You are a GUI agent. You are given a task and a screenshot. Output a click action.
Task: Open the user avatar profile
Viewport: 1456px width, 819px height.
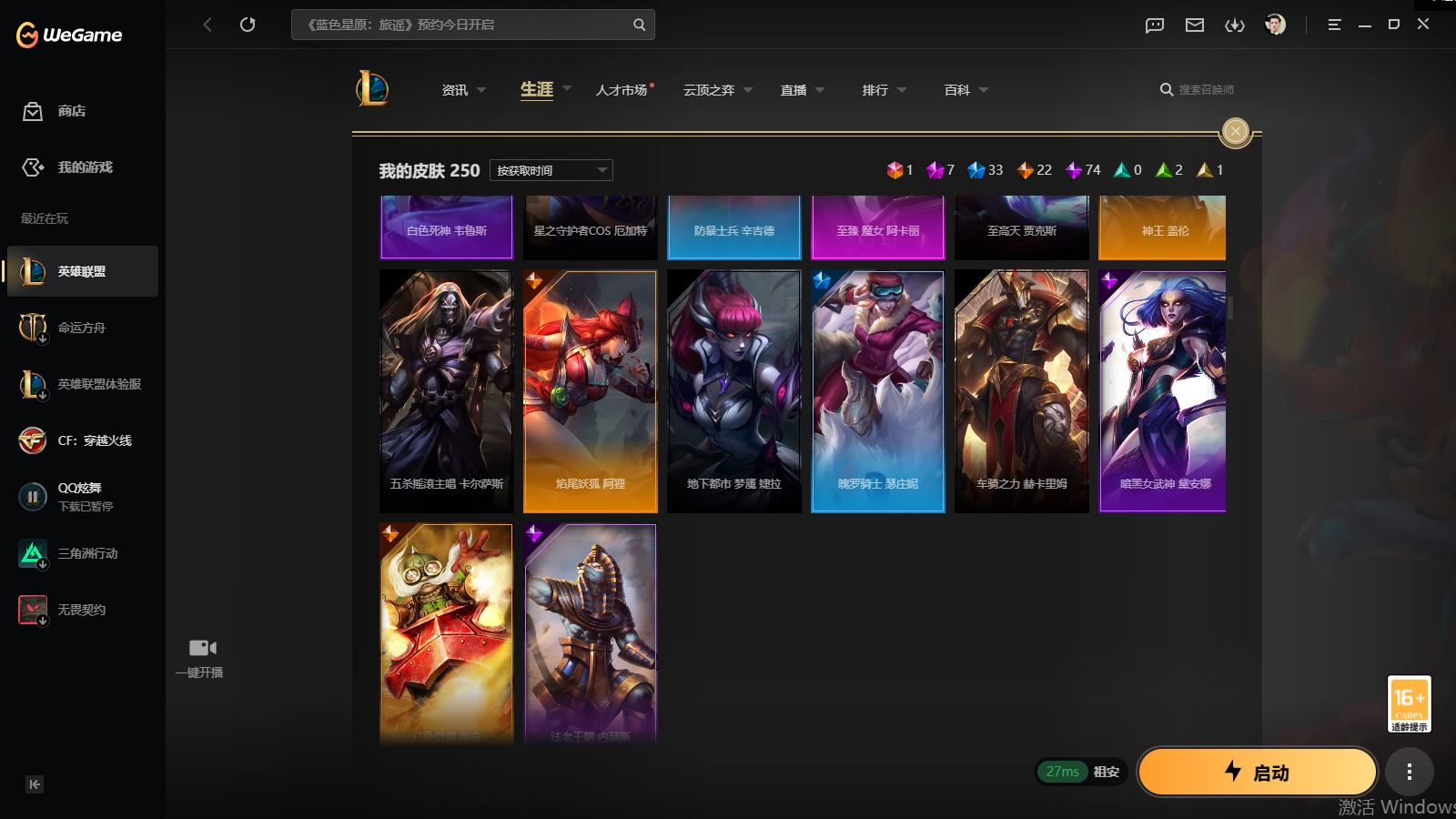pos(1275,25)
